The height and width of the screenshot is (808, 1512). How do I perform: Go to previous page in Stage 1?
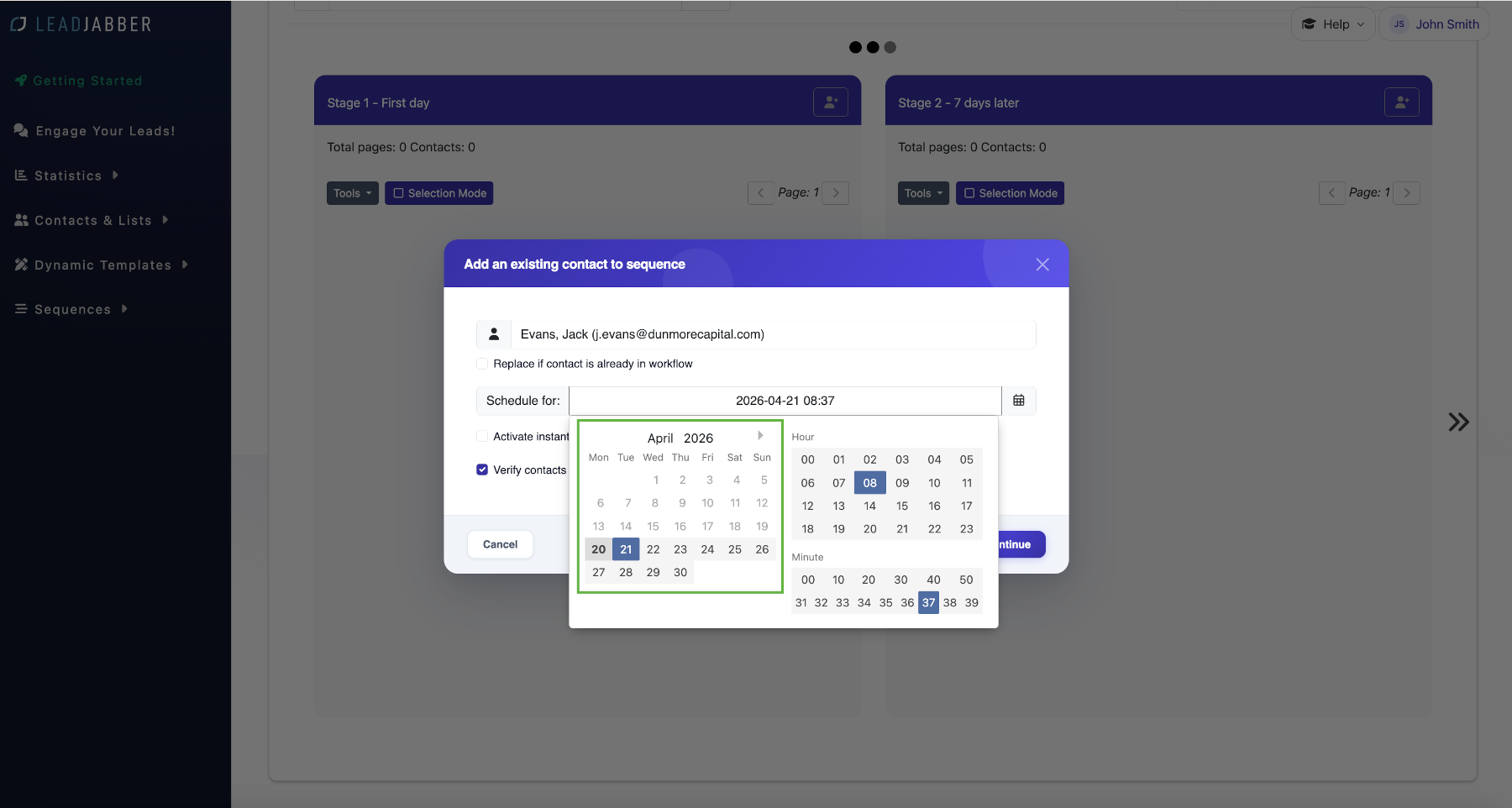(761, 193)
